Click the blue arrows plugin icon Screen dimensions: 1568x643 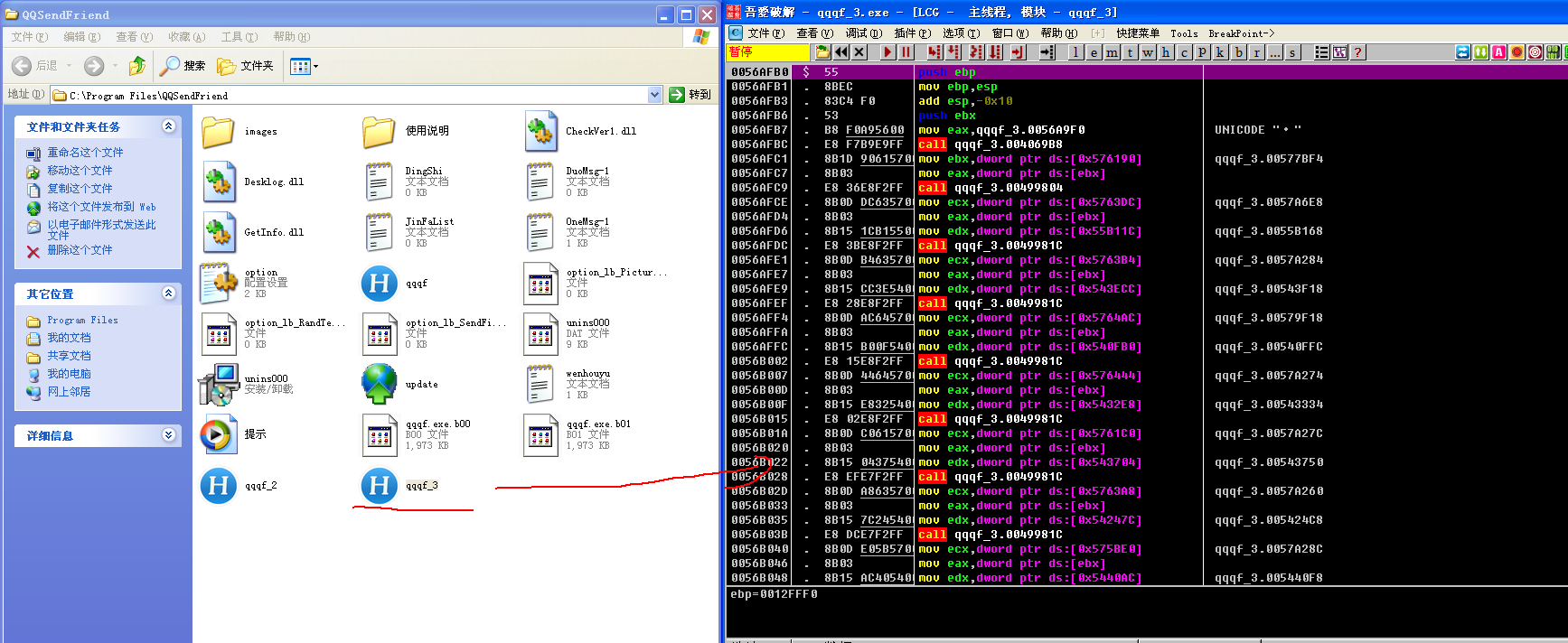coord(1463,52)
